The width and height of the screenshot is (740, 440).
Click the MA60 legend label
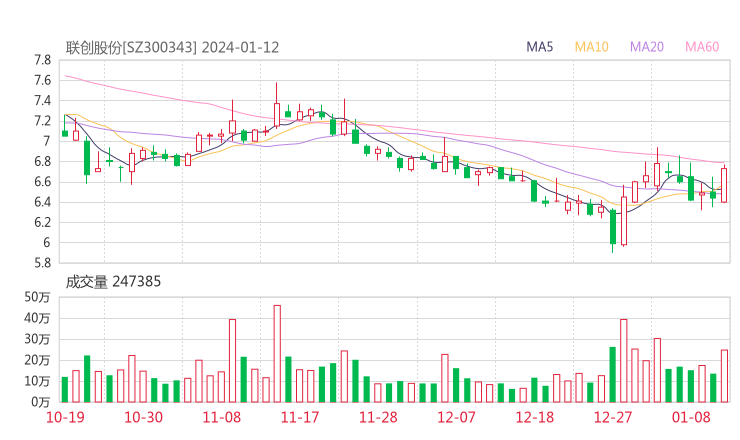pos(702,47)
